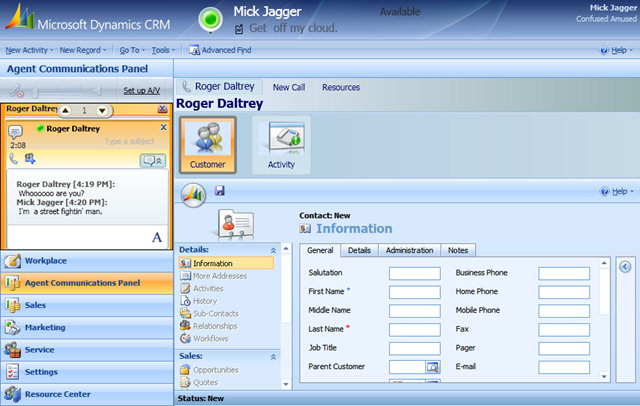The height and width of the screenshot is (406, 640).
Task: Open the form Help dropdown
Action: [x=617, y=191]
